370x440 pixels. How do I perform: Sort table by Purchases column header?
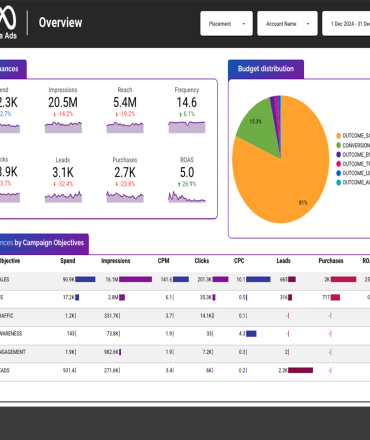pos(331,261)
